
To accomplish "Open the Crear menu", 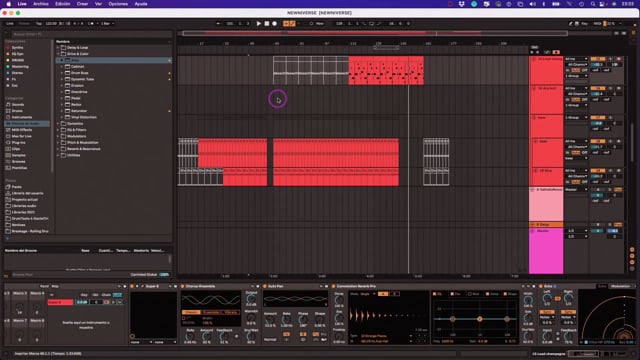I will [x=82, y=4].
